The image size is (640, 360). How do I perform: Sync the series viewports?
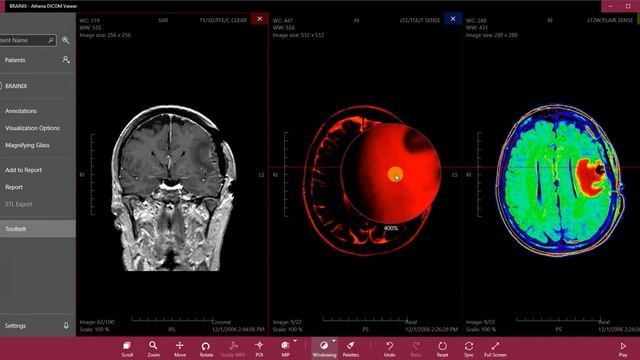(469, 349)
